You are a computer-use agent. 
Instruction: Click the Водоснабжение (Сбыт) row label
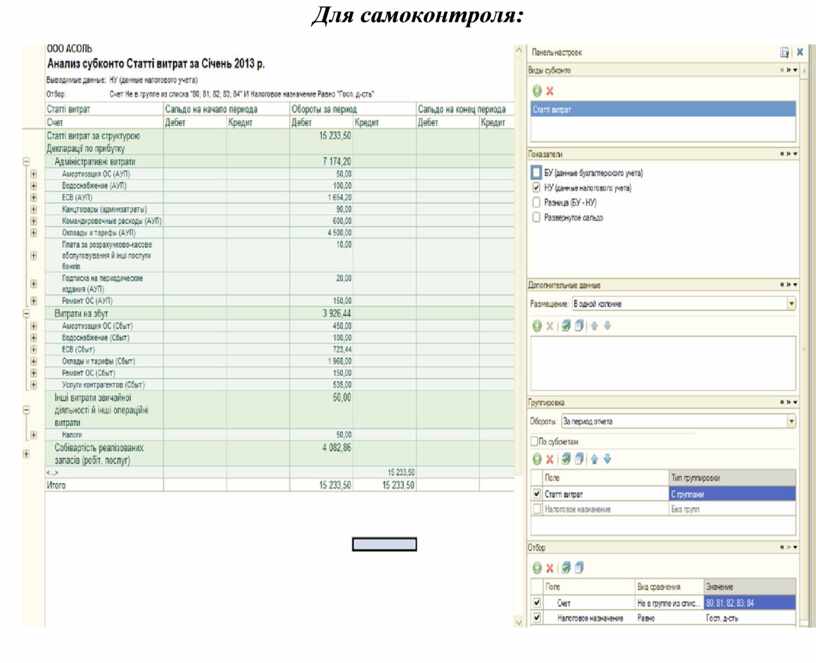95,338
